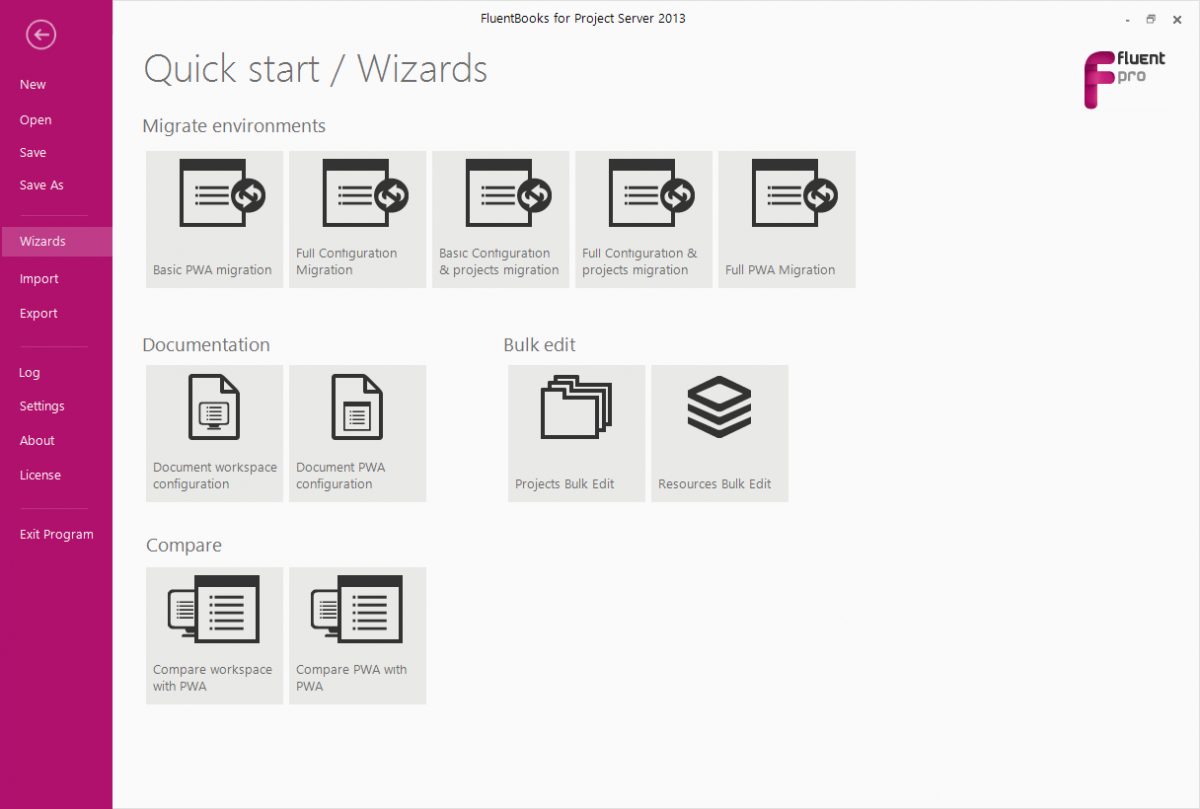Open the Basic PWA migration wizard tile
This screenshot has height=809, width=1200.
tap(214, 219)
